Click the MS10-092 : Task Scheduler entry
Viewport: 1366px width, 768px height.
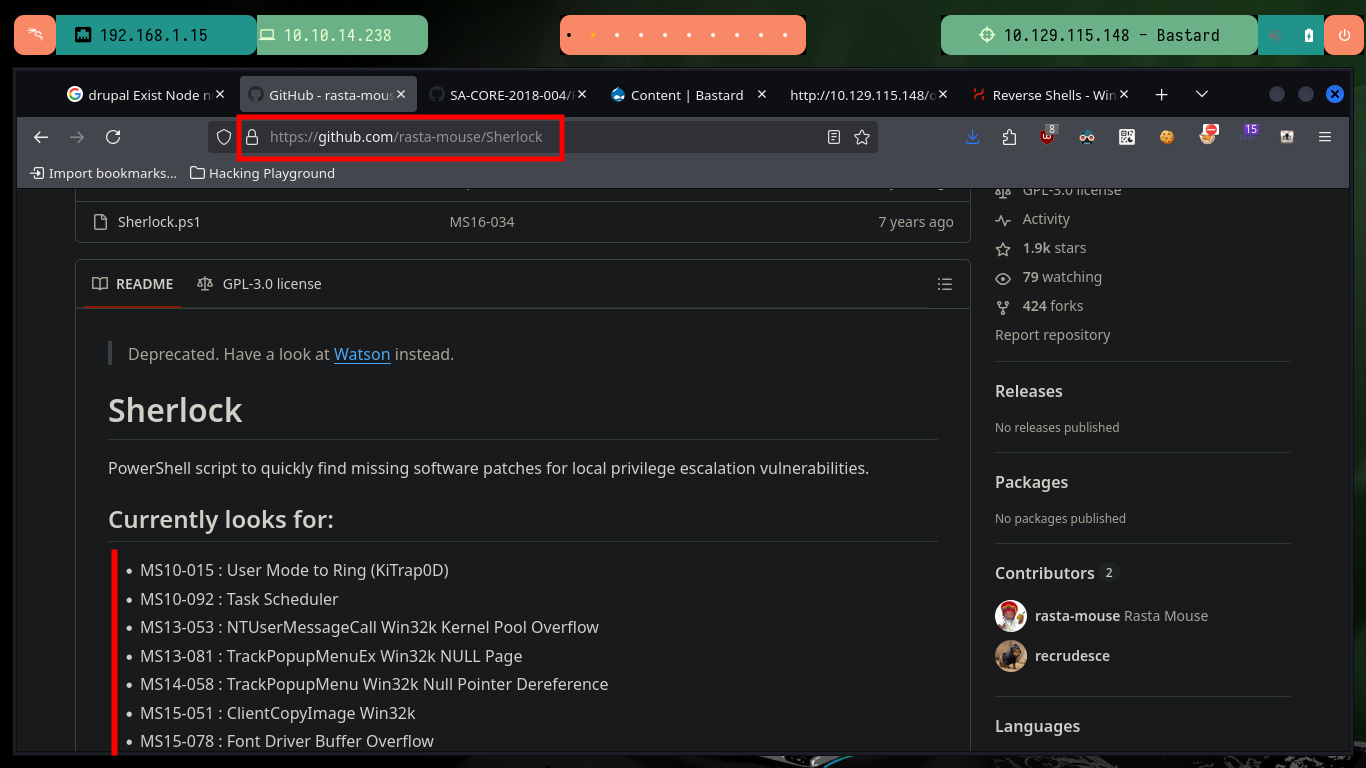(x=239, y=599)
